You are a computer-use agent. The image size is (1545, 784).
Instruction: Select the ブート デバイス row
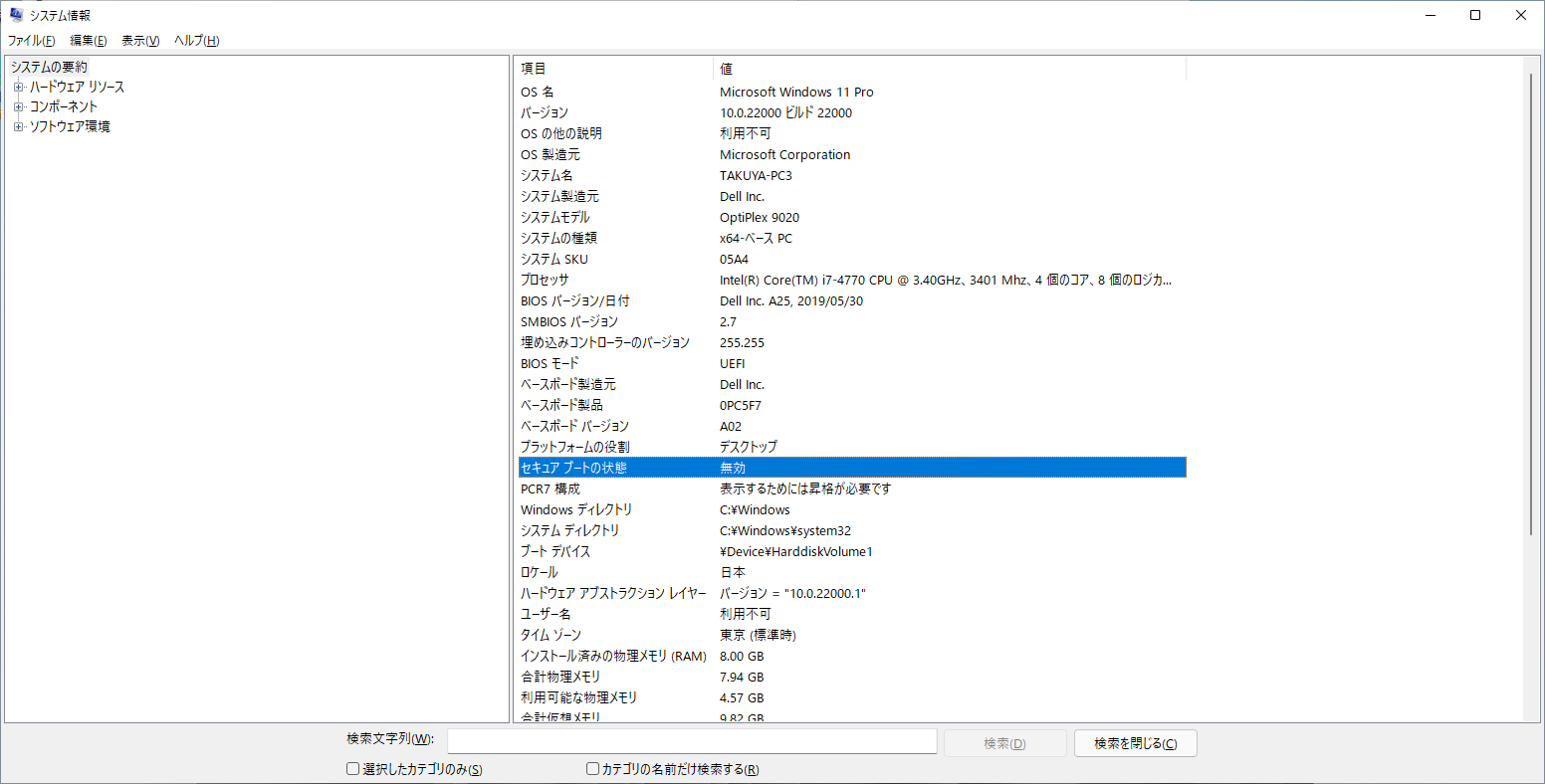tap(851, 551)
